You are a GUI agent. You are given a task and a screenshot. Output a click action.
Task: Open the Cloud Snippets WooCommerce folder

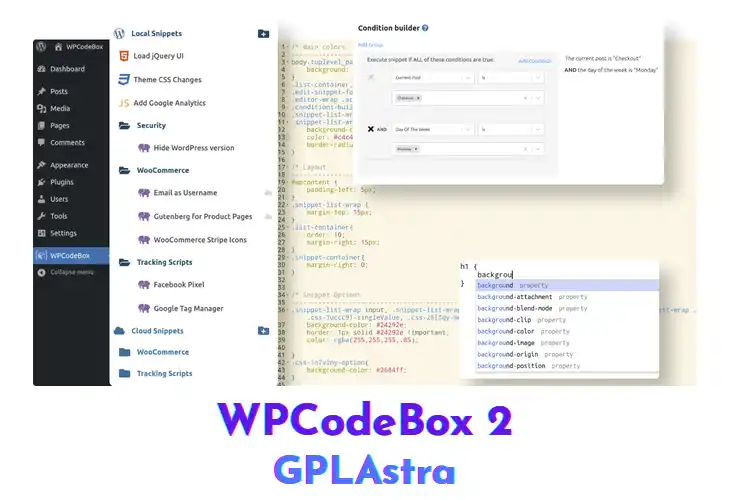point(163,352)
